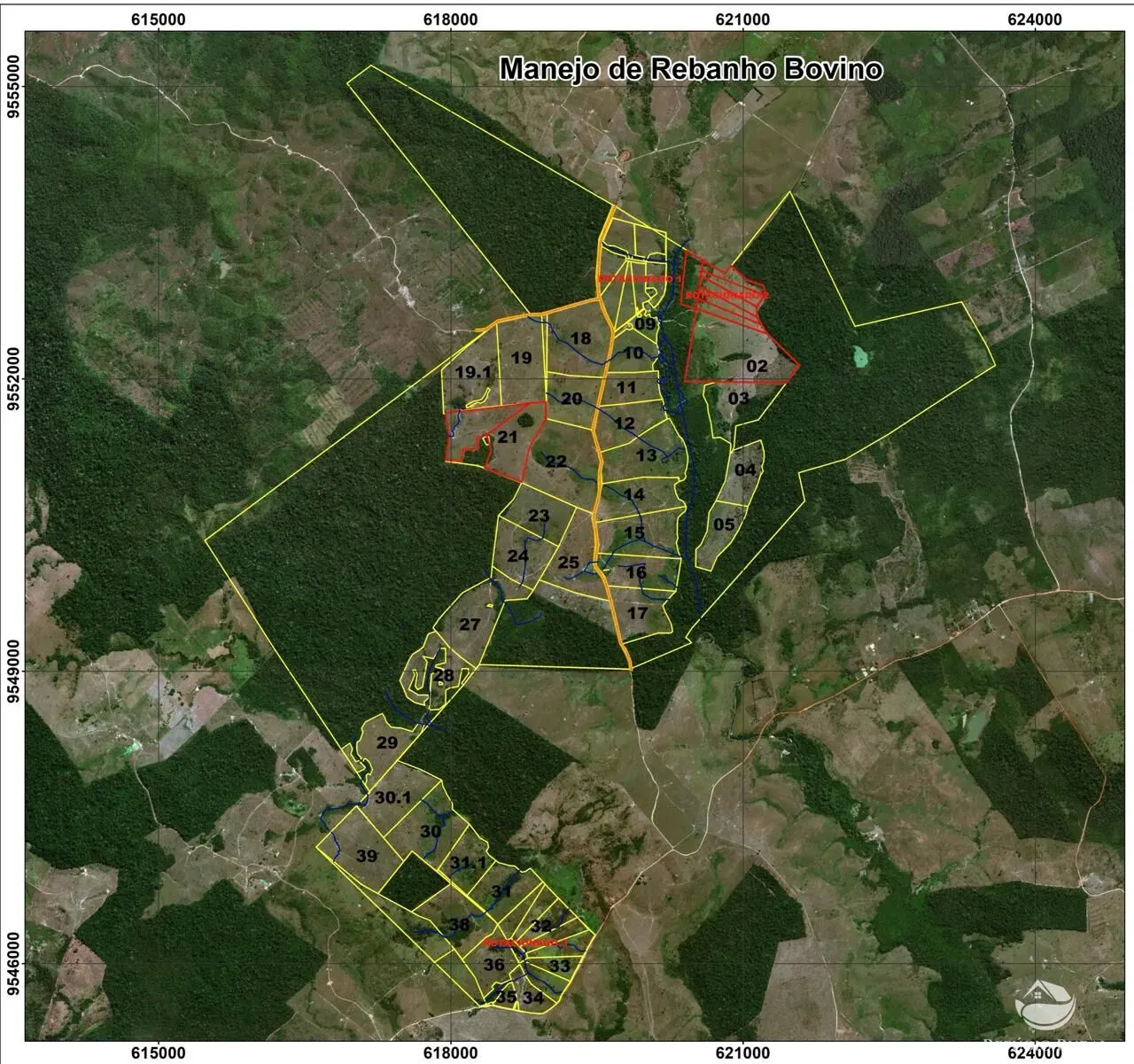Viewport: 1134px width, 1064px height.
Task: Select paddock number 33
Action: [560, 966]
